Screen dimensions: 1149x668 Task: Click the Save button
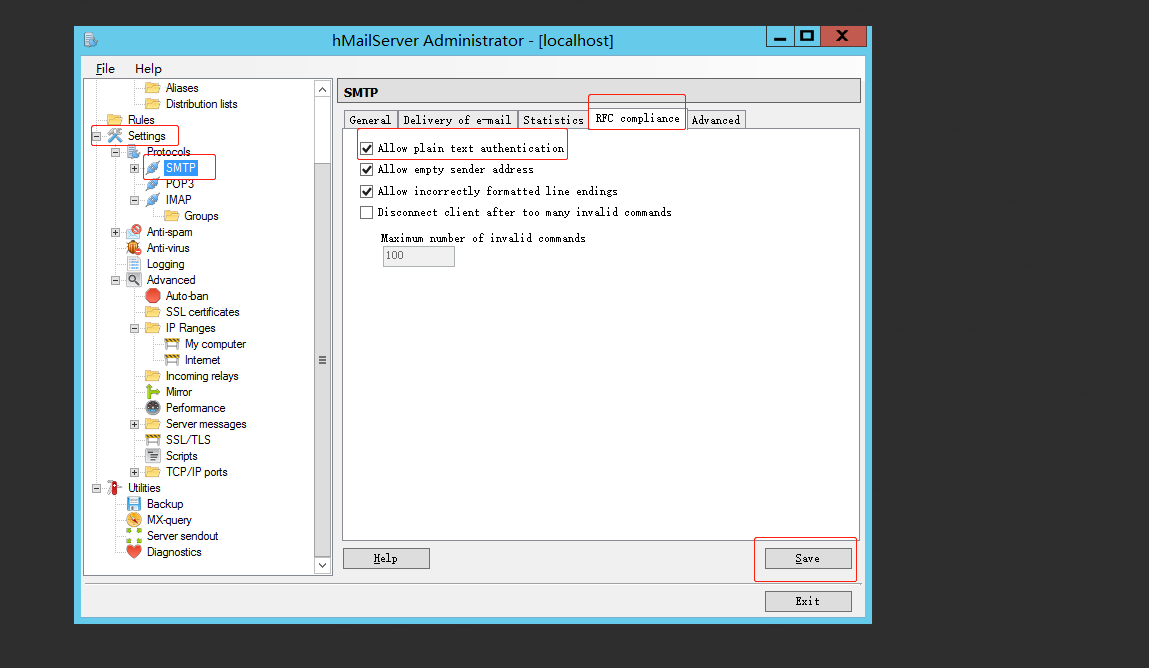[x=808, y=558]
